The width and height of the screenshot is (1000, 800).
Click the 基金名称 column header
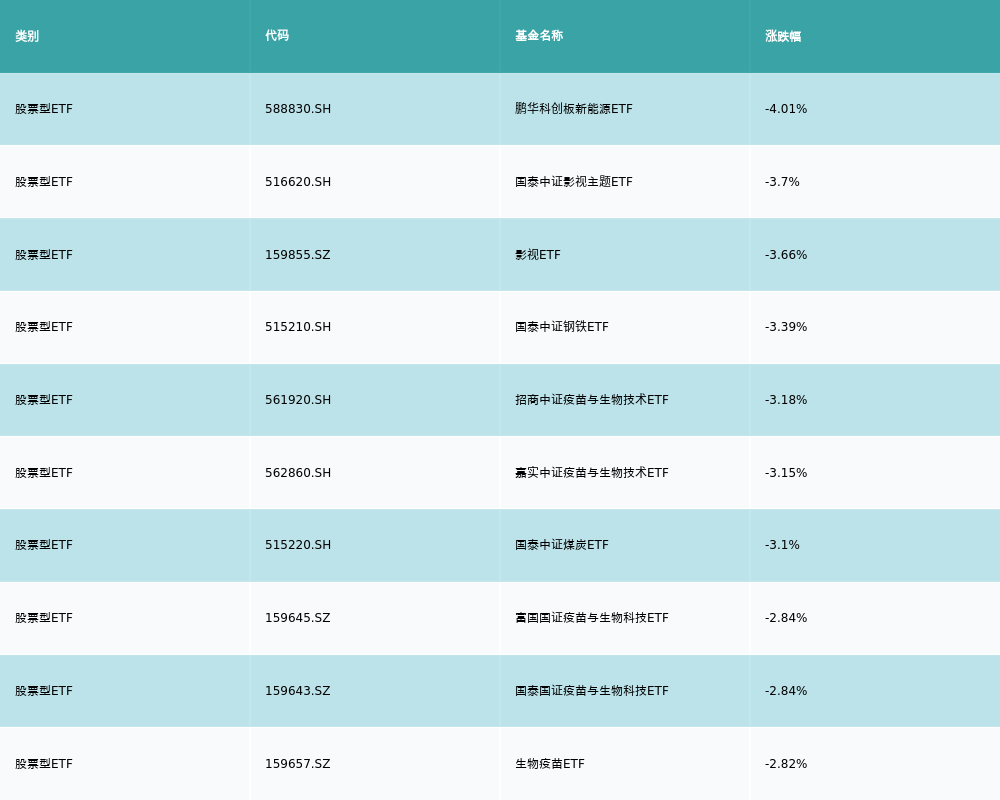(x=539, y=36)
